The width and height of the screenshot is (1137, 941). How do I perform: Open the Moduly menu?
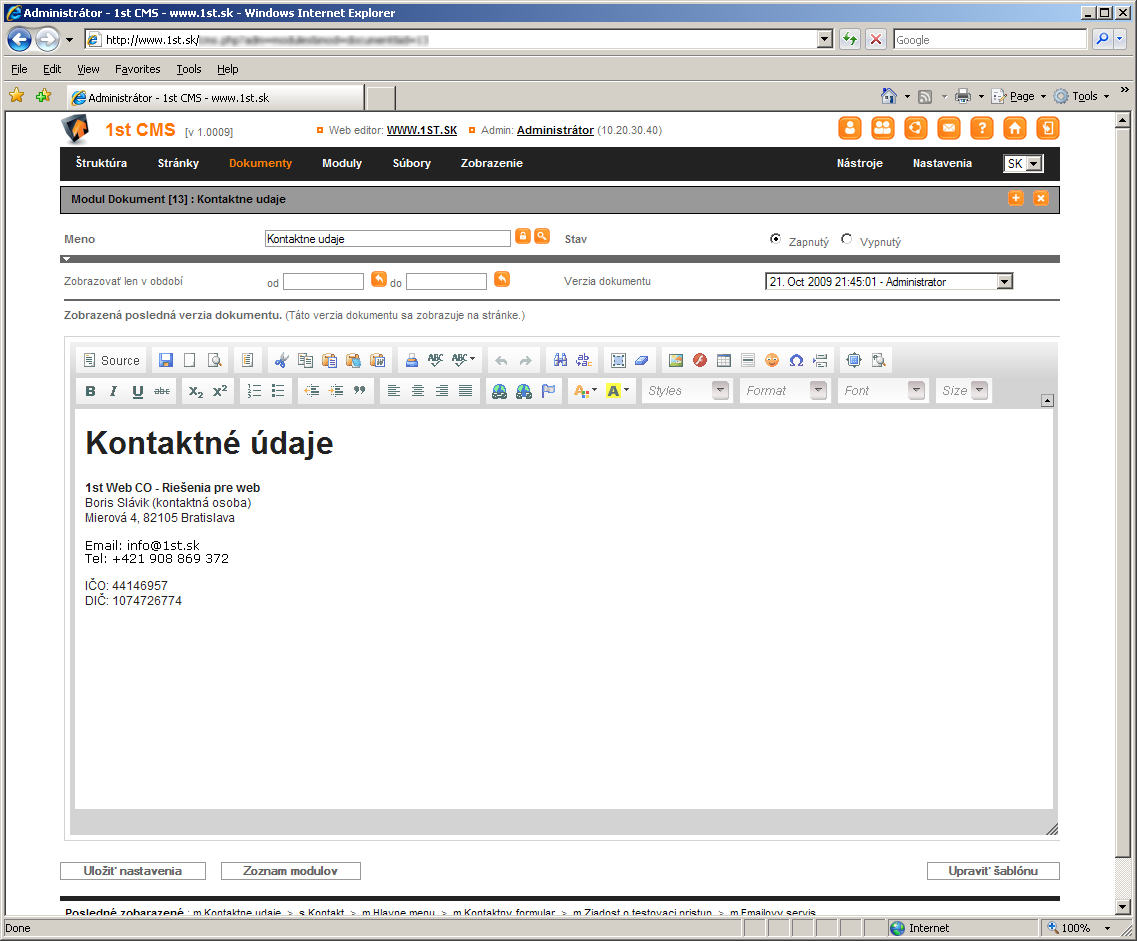(x=342, y=163)
